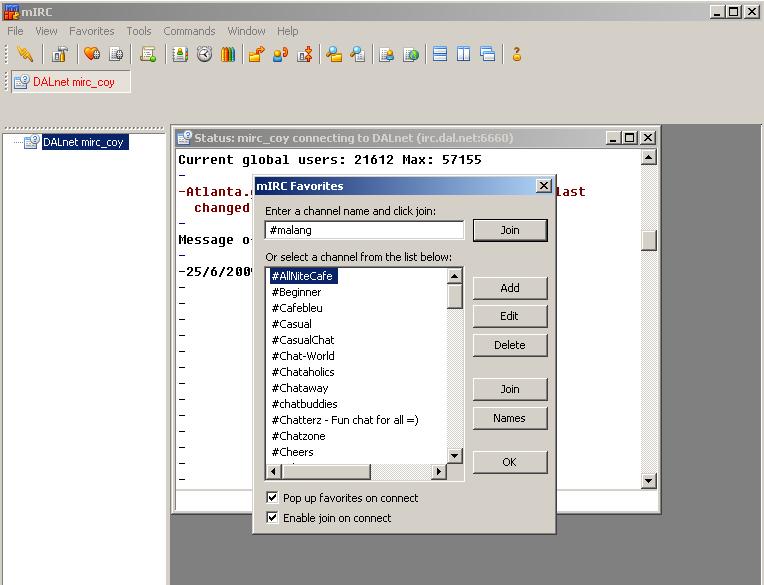764x585 pixels.
Task: Open mIRC Options hammer icon
Action: [x=59, y=54]
